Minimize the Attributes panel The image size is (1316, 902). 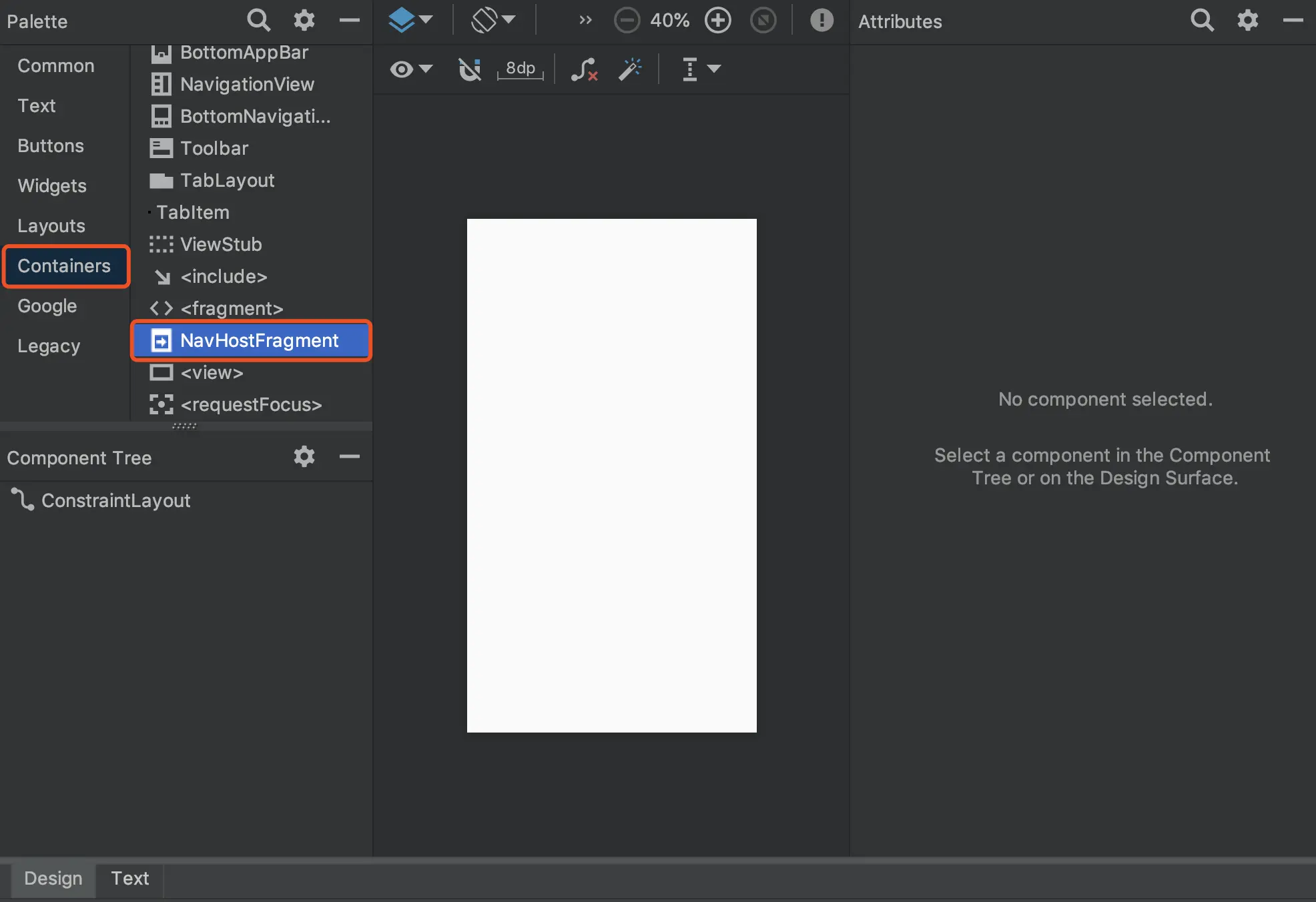pyautogui.click(x=1293, y=21)
